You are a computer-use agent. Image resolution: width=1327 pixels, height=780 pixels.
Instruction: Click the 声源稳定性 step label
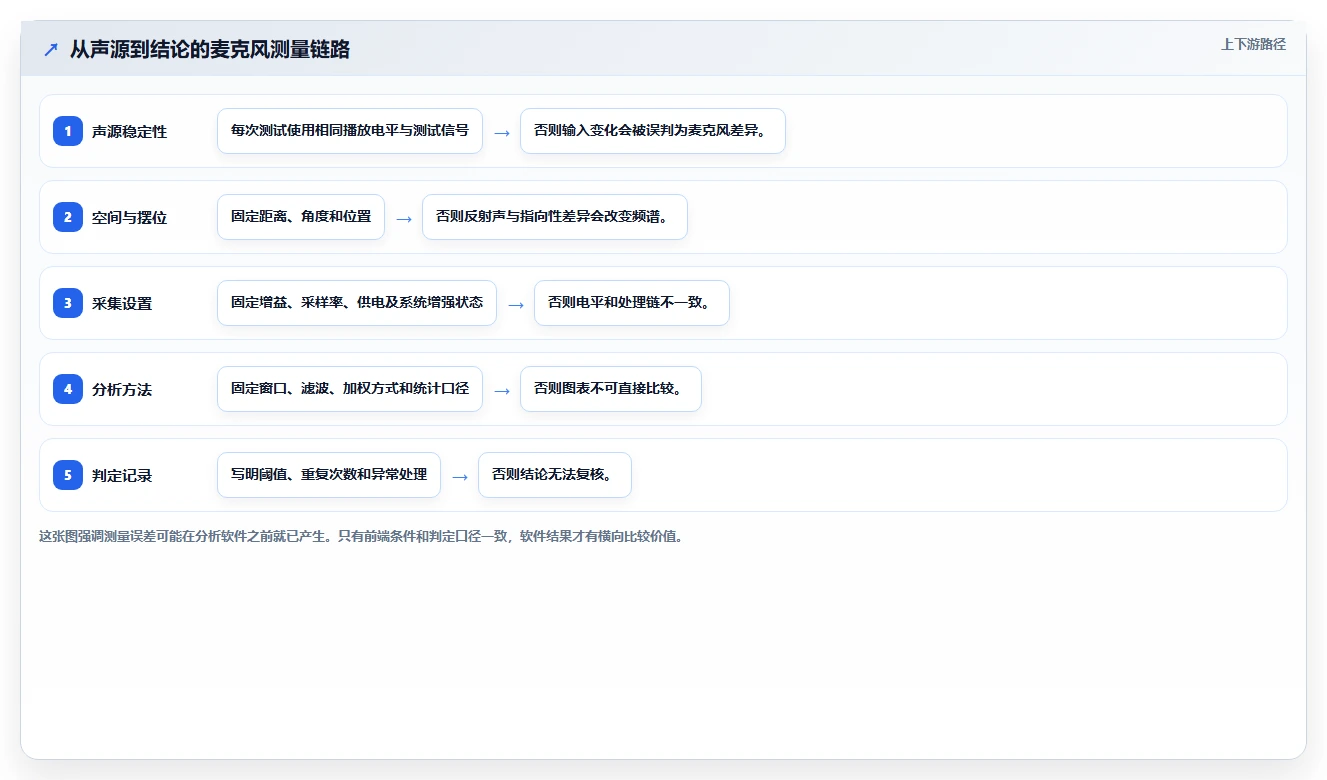point(129,131)
